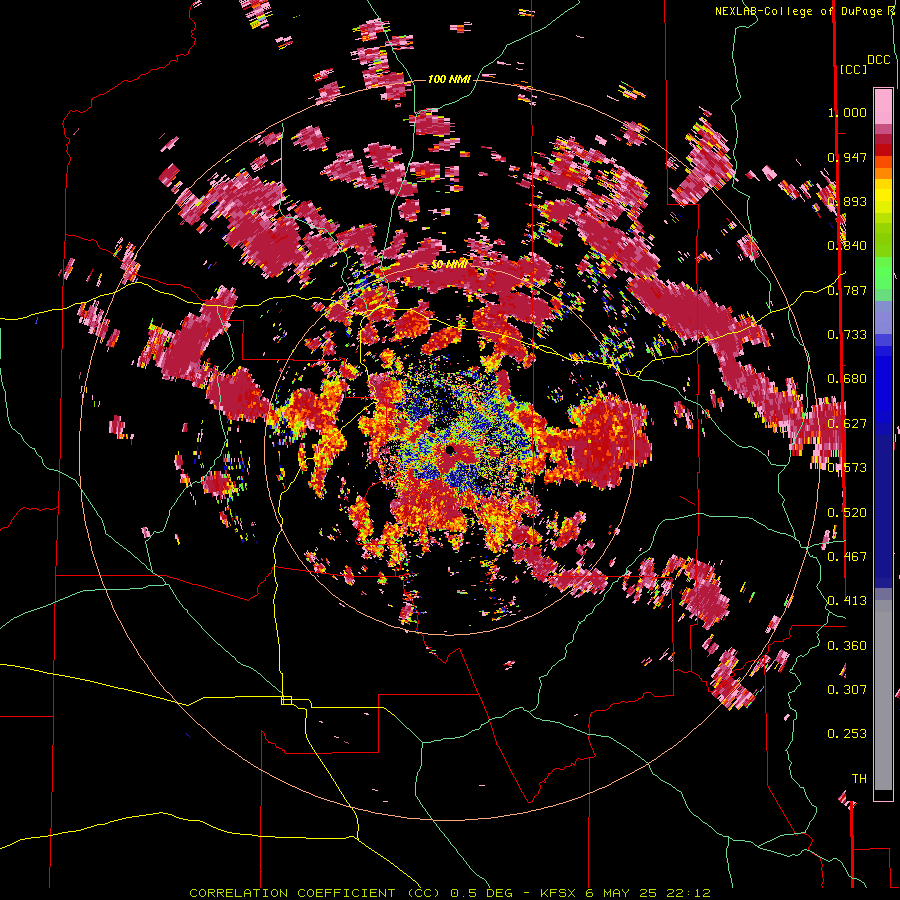Click the gray bottom segment of the color bar
900x900 pixels.
pos(883,695)
